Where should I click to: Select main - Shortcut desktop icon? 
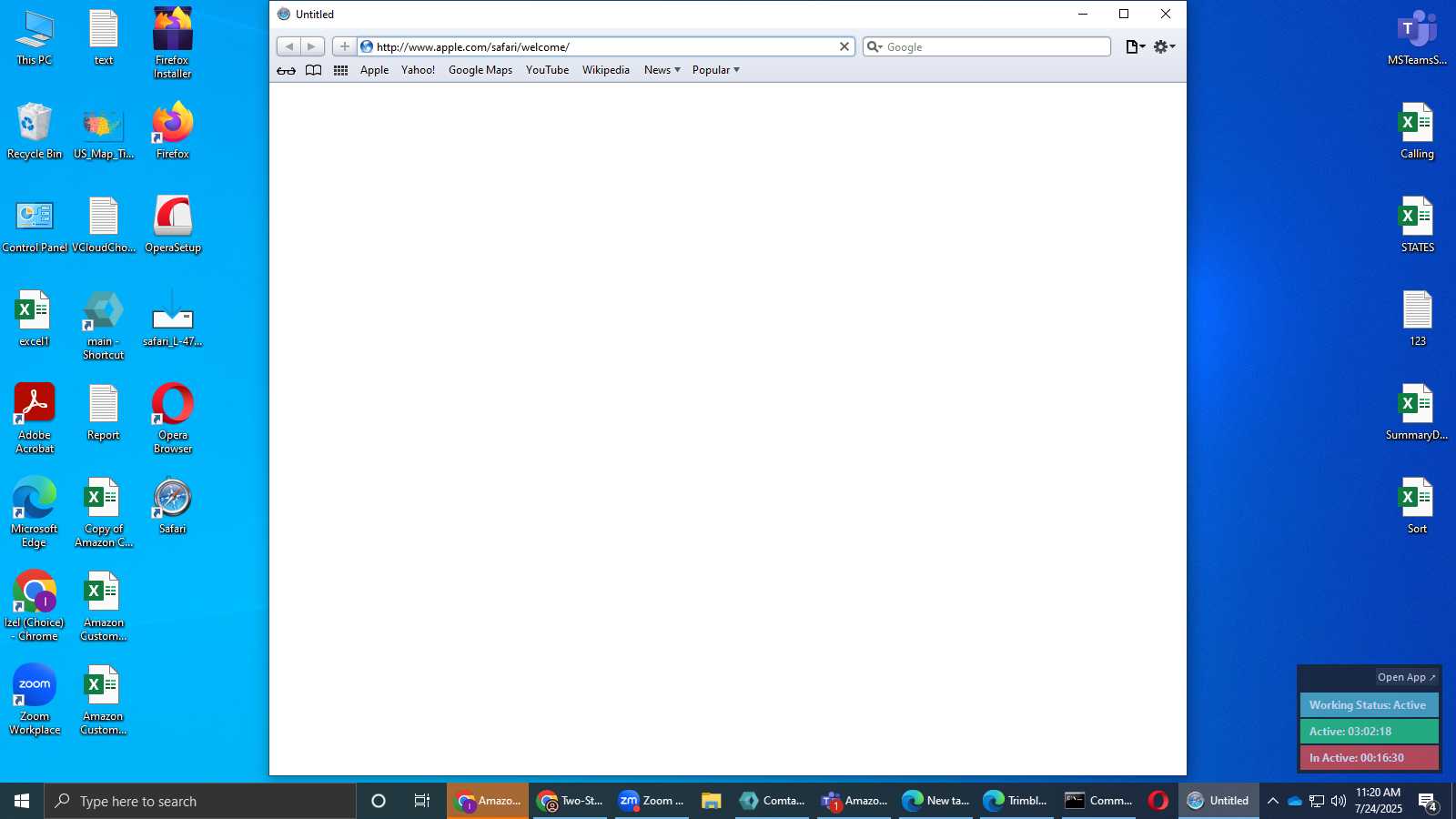104,325
